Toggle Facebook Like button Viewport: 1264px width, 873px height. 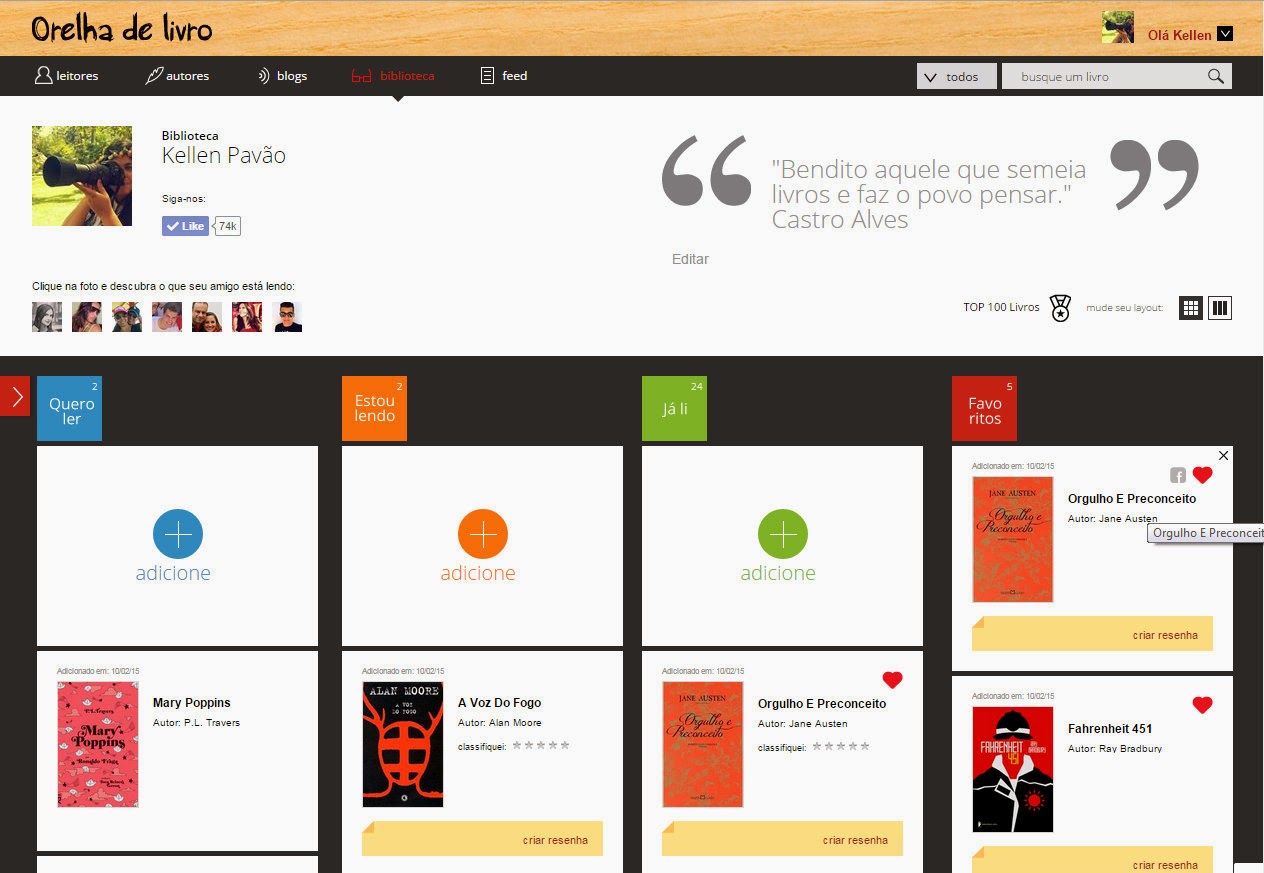[x=186, y=226]
